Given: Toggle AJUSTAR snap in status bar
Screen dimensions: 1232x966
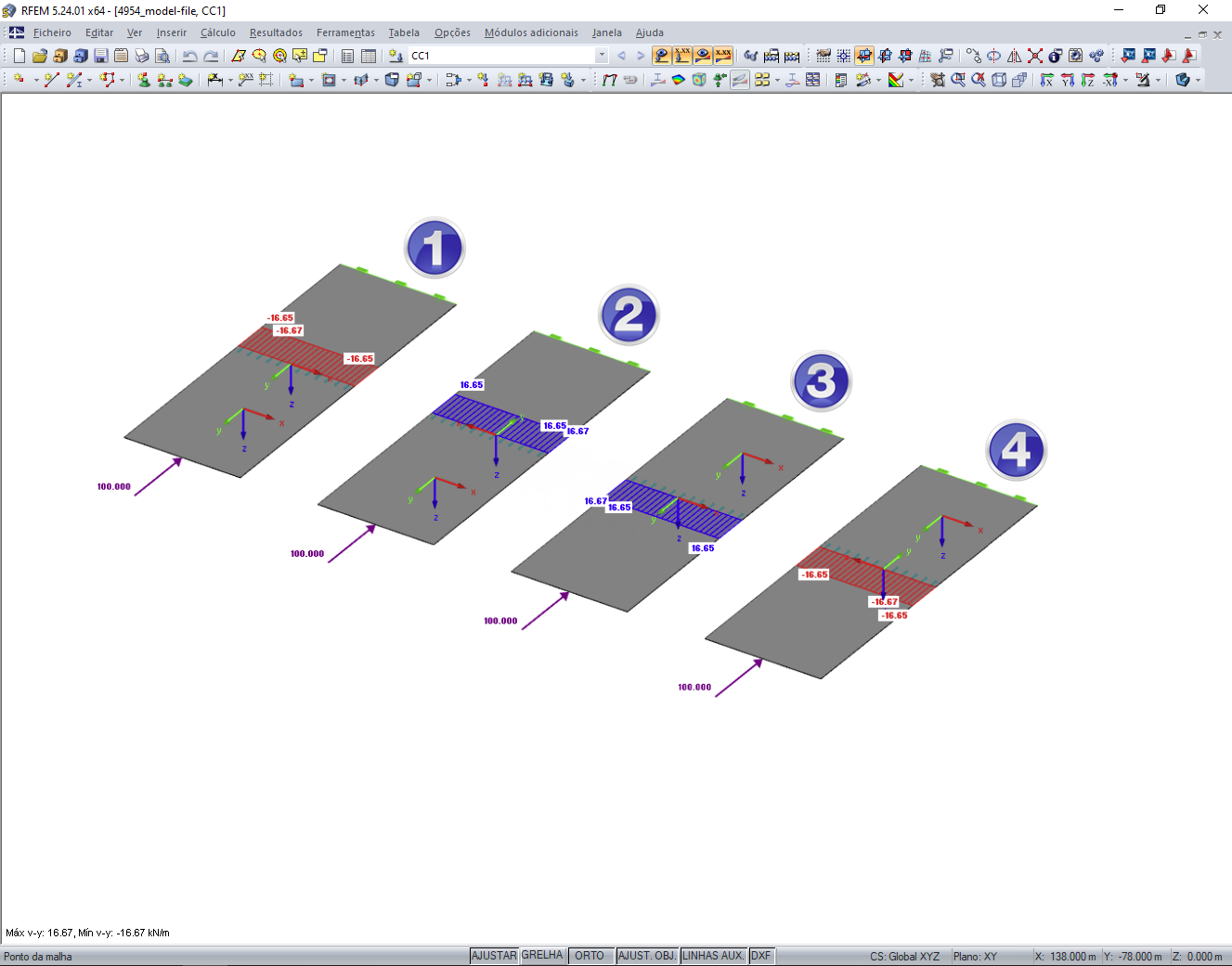Looking at the screenshot, I should click(x=494, y=956).
